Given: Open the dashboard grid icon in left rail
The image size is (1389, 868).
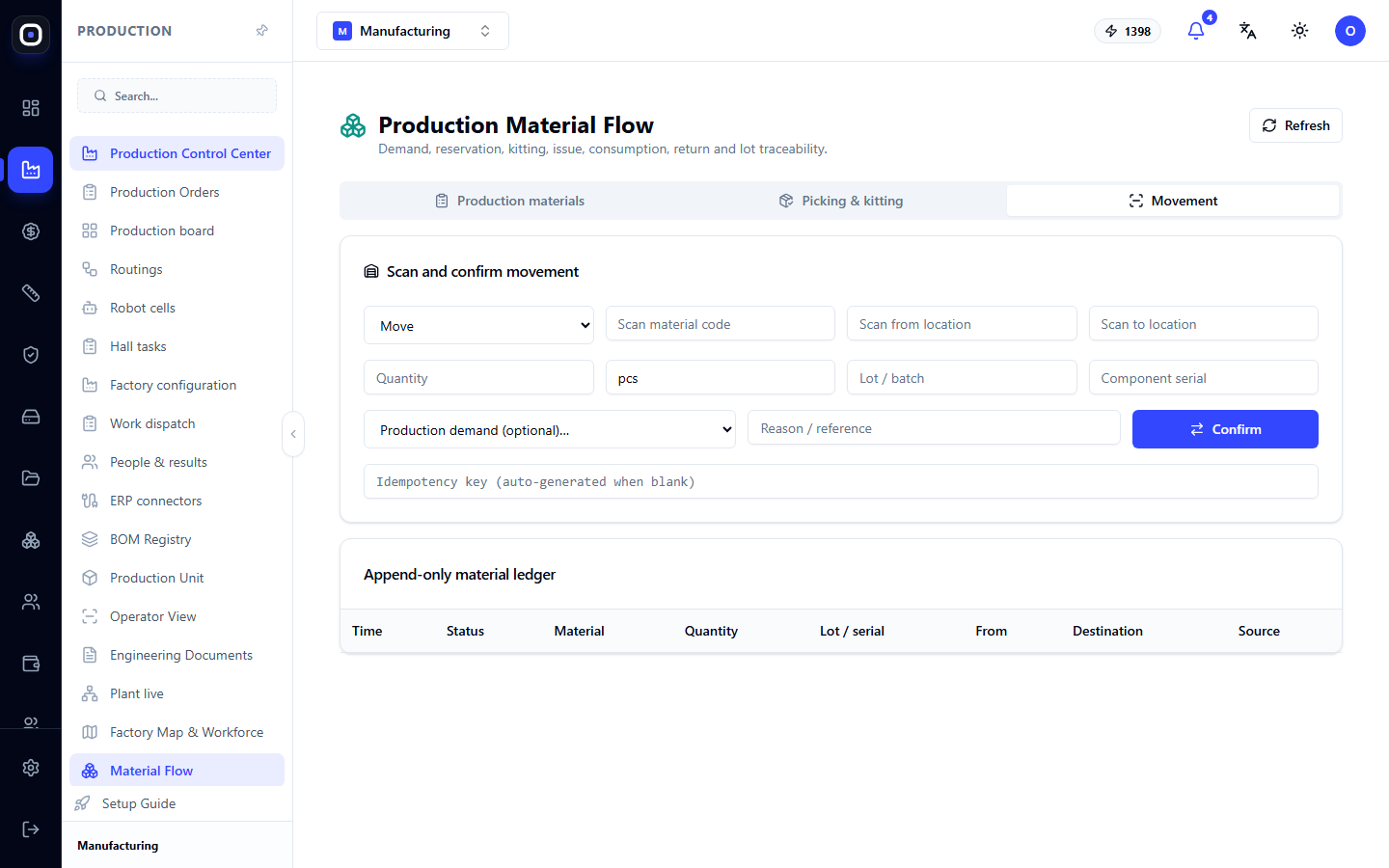Looking at the screenshot, I should click(x=31, y=108).
